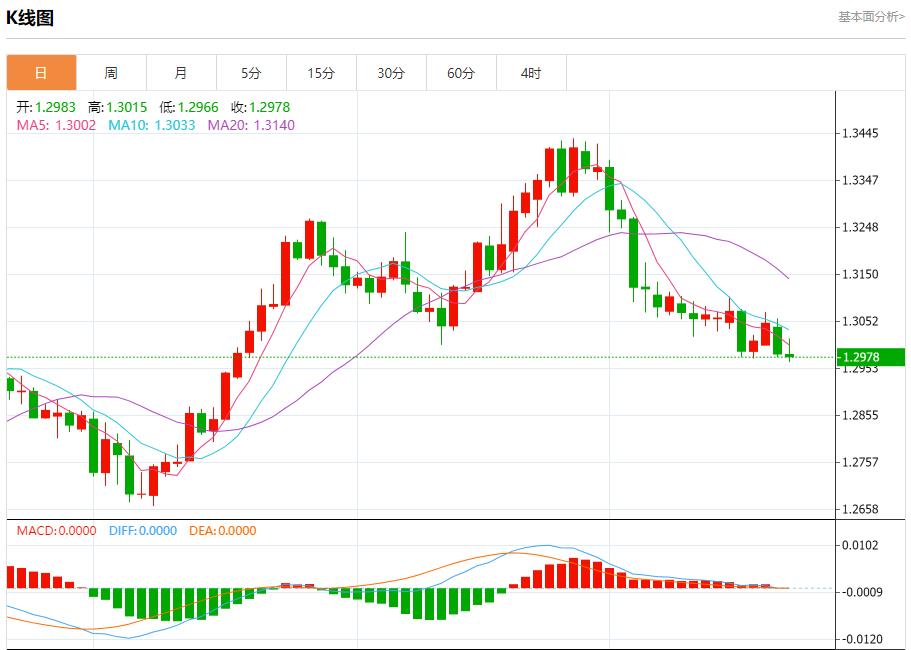This screenshot has width=911, height=650.
Task: Choose the 15分 timeframe tab
Action: tap(321, 73)
